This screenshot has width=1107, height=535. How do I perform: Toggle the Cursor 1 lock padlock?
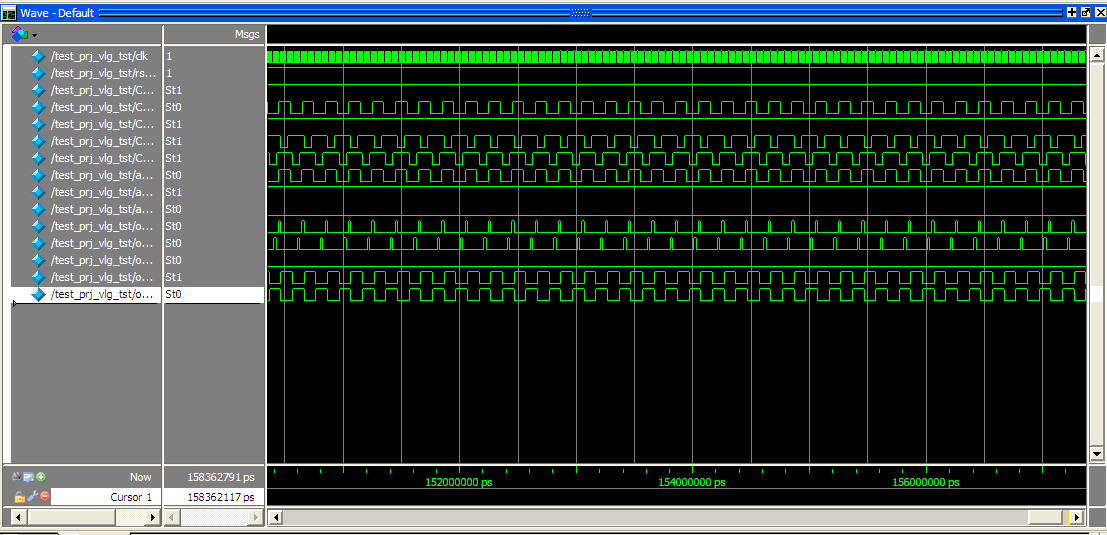click(x=19, y=497)
